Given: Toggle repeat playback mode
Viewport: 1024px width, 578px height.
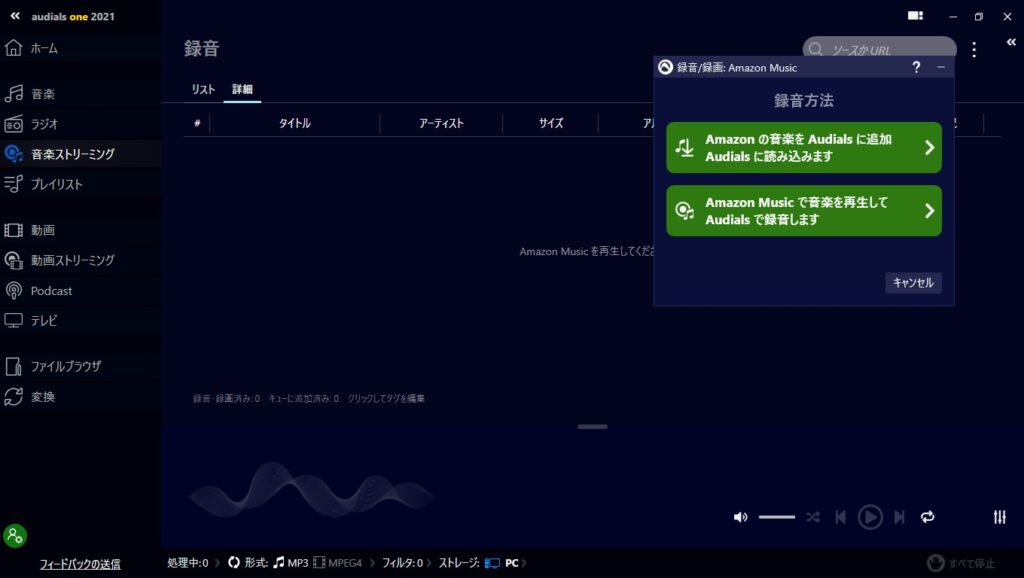Looking at the screenshot, I should tap(928, 517).
